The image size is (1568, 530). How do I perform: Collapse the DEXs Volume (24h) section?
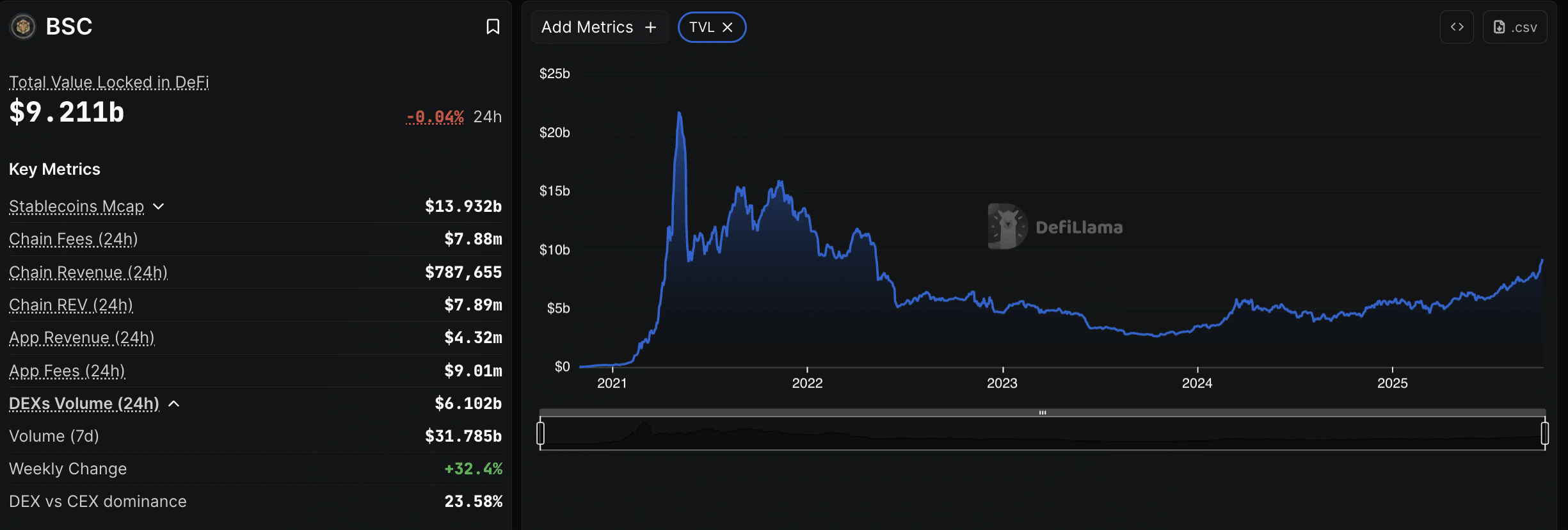174,404
